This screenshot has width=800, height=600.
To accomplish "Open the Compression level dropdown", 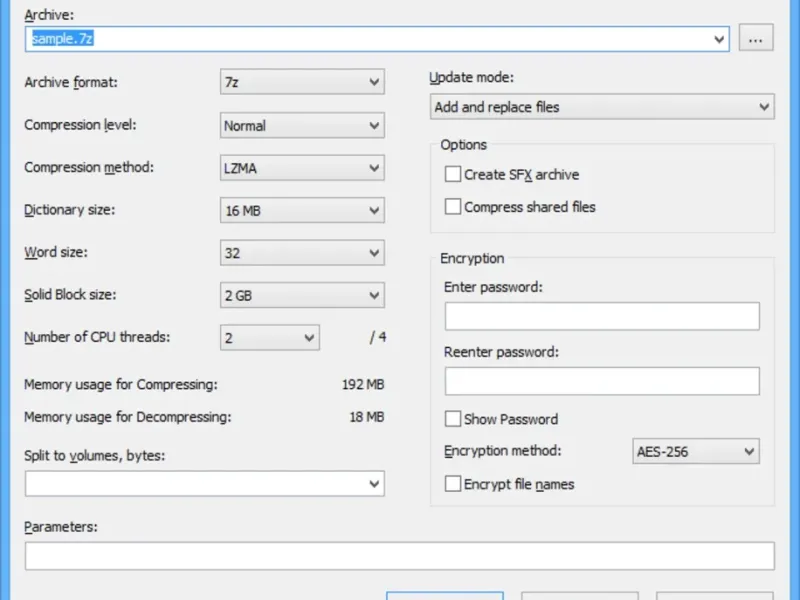I will point(302,126).
